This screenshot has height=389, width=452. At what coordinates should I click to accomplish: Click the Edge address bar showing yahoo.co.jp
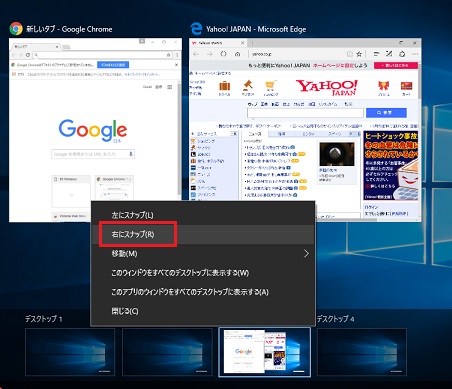point(297,54)
